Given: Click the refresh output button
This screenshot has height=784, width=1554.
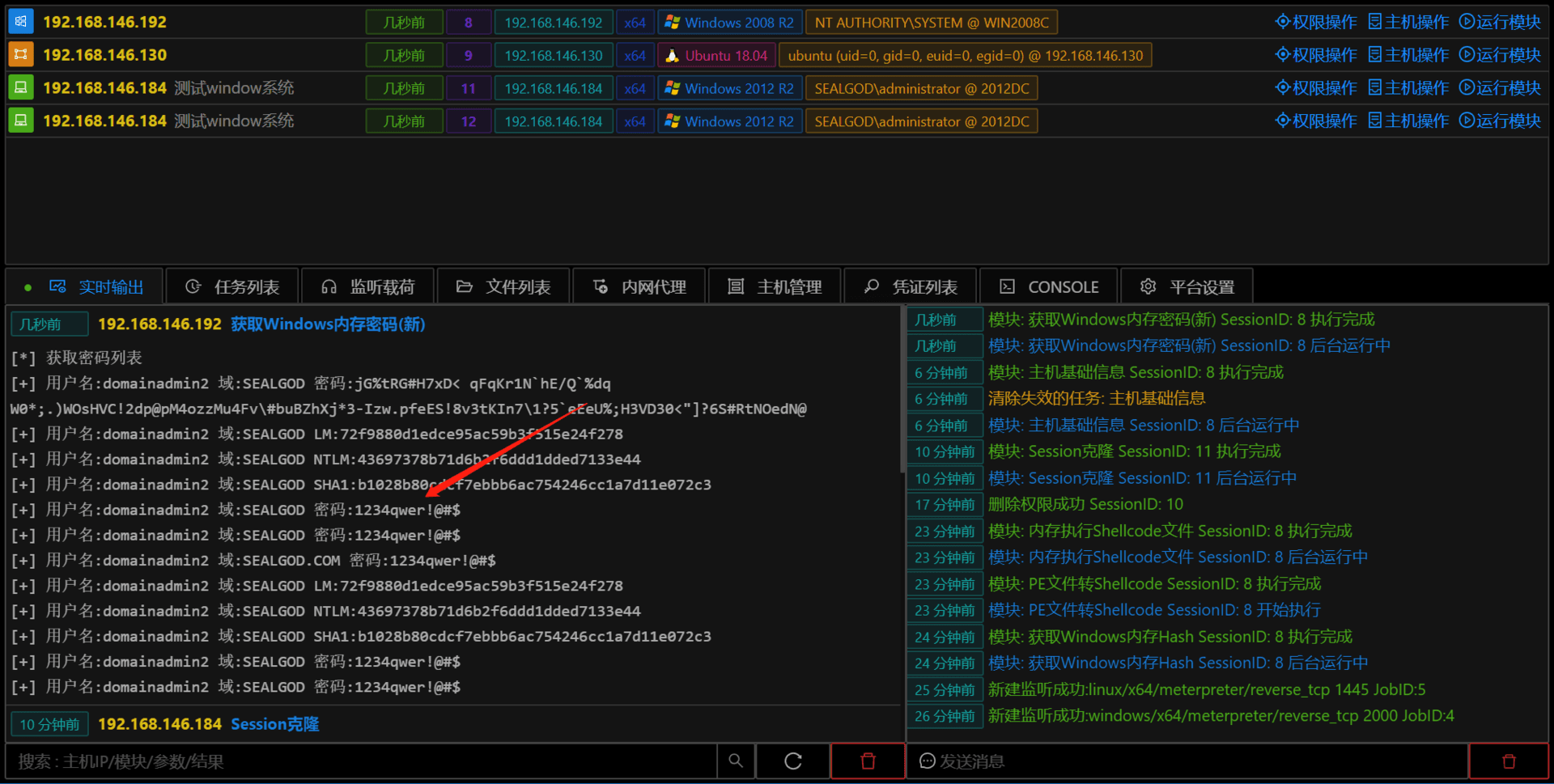Looking at the screenshot, I should [793, 761].
